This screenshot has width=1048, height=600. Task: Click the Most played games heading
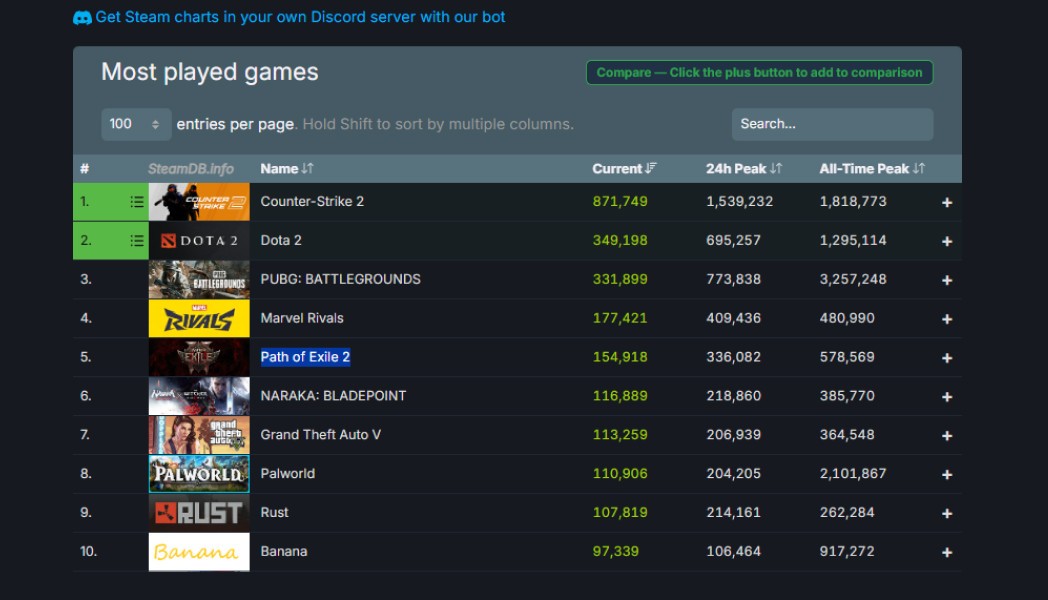(x=209, y=72)
